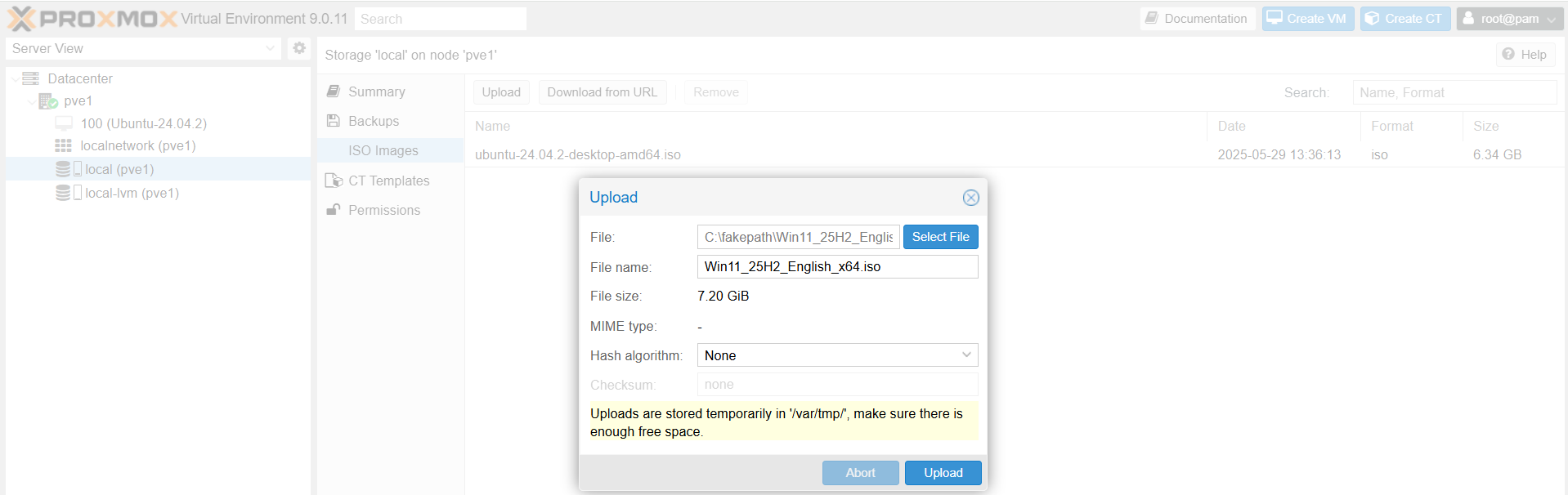Open the Server View gear settings
This screenshot has width=1568, height=495.
point(299,48)
